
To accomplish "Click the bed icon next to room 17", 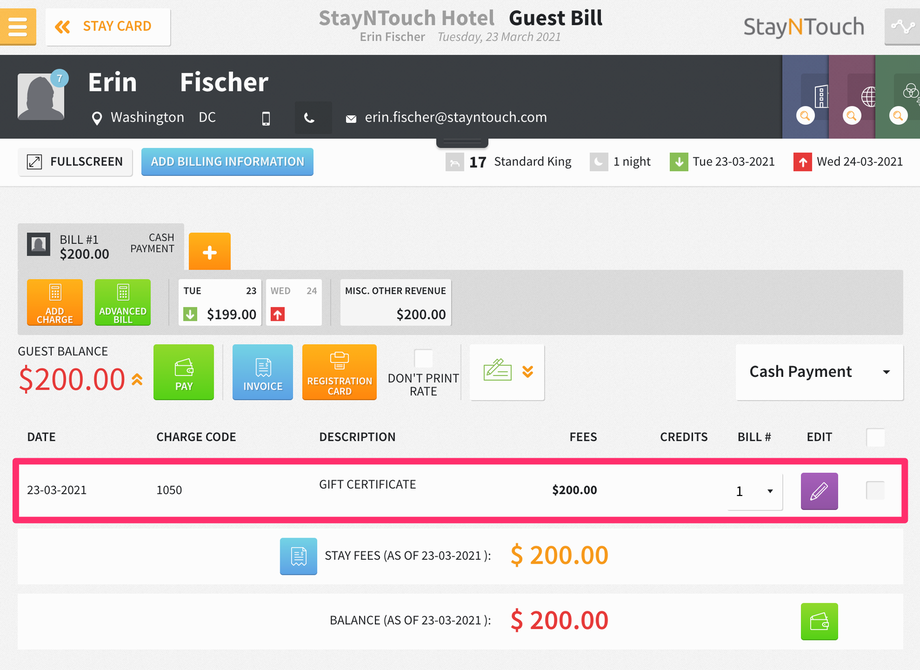I will (x=455, y=162).
